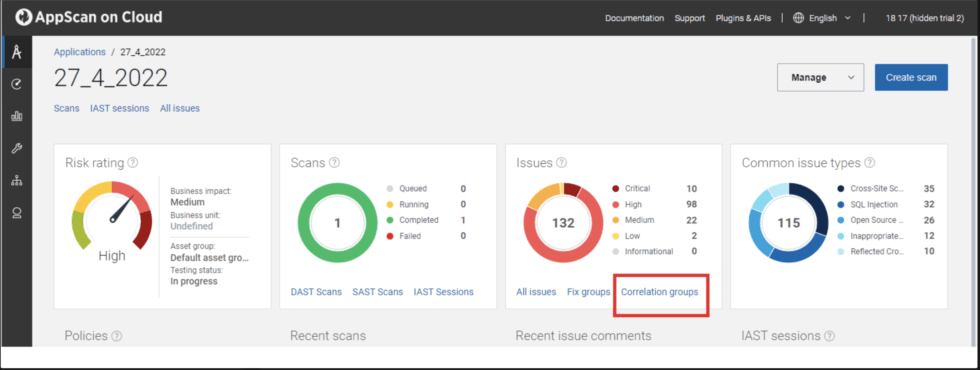Open the Applications sidebar icon
Screen dimensions: 980x370
pyautogui.click(x=17, y=52)
